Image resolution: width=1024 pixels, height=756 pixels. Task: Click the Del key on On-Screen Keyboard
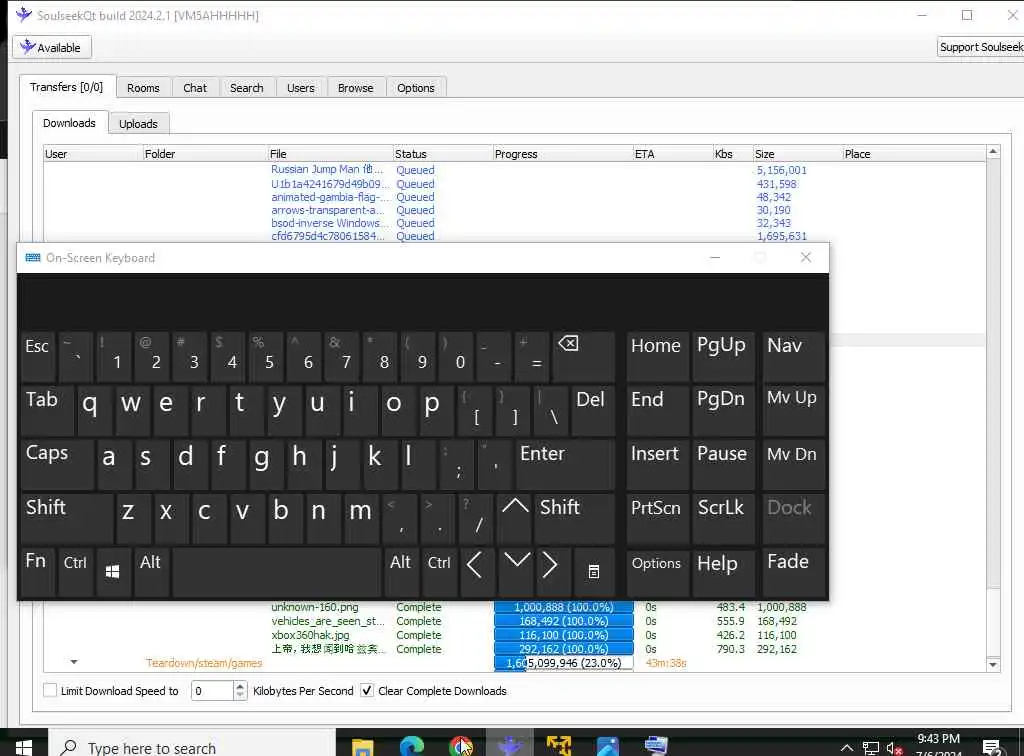click(592, 411)
